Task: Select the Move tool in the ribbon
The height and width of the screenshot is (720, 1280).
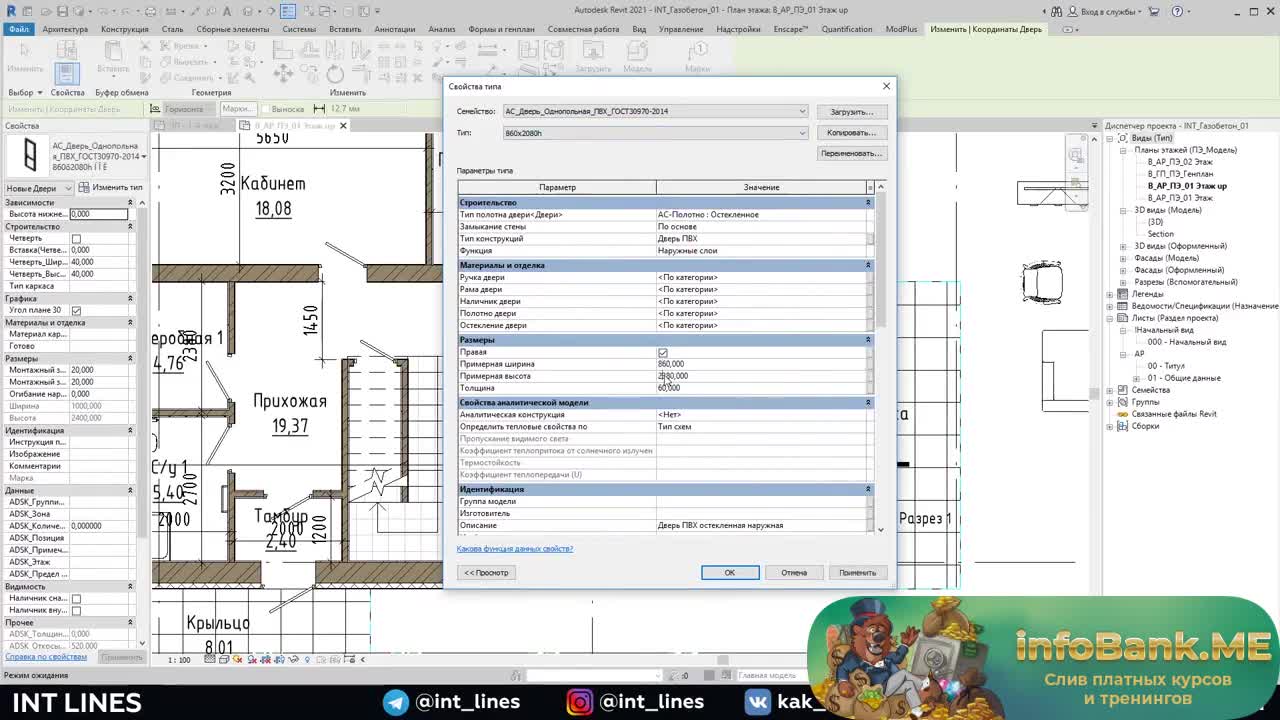Action: tap(283, 74)
